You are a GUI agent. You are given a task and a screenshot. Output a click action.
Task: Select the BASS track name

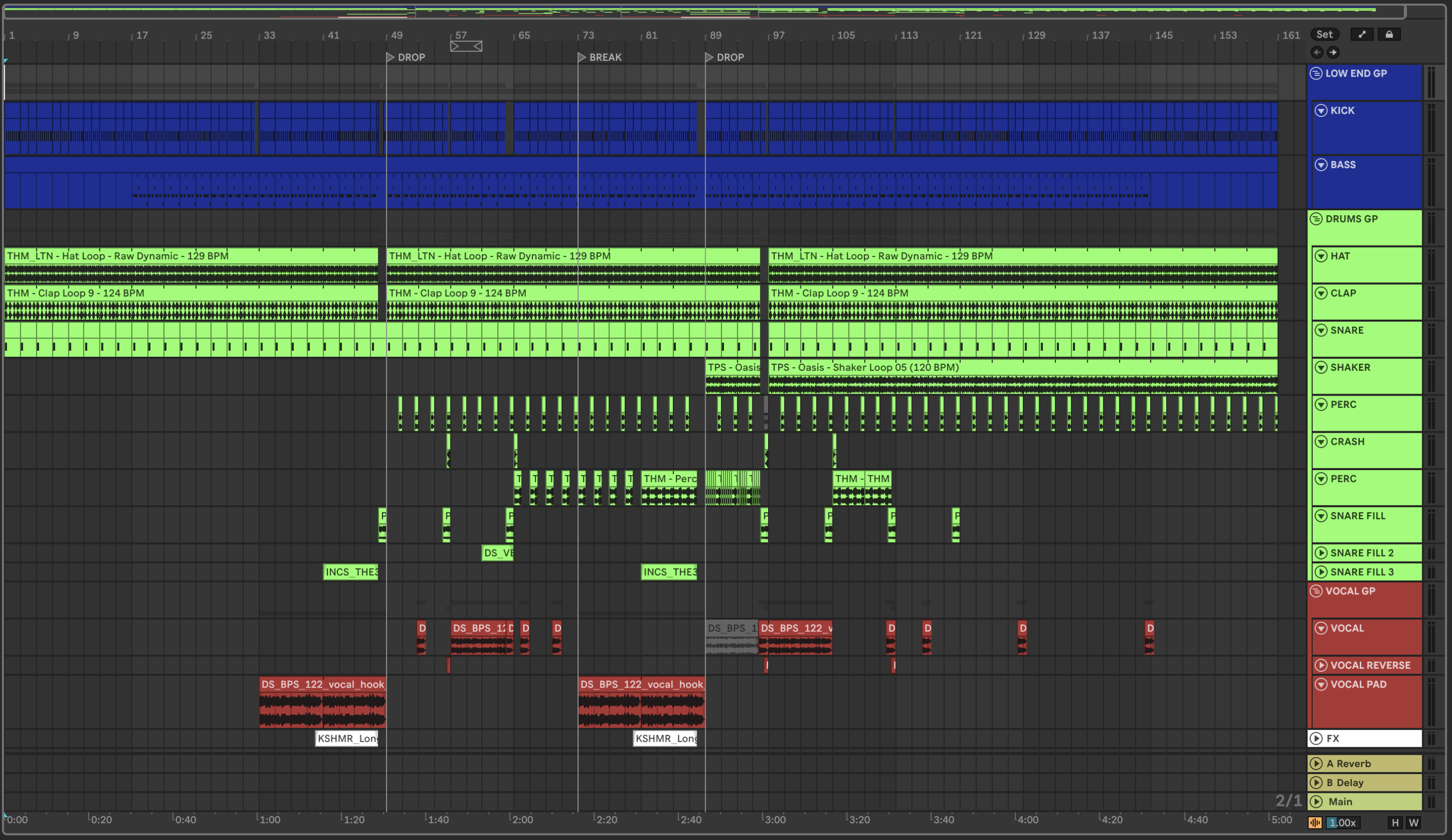click(1343, 165)
